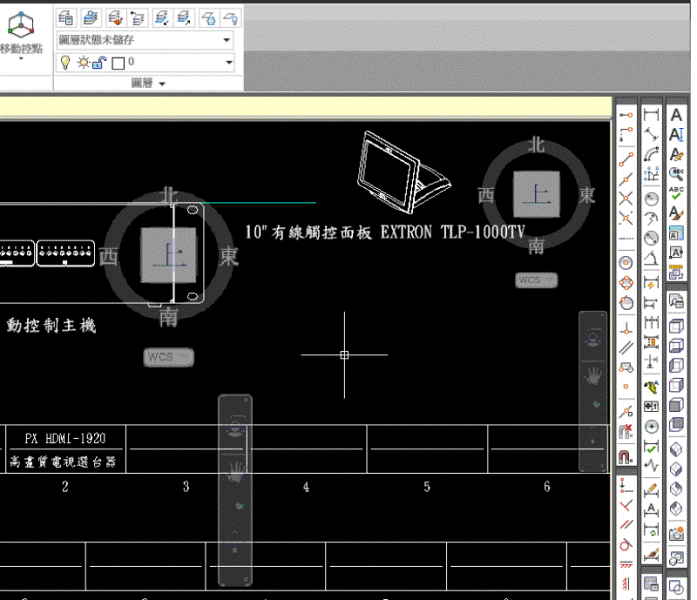697x600 pixels.
Task: Toggle layer 0 lock padlock icon
Action: point(99,63)
